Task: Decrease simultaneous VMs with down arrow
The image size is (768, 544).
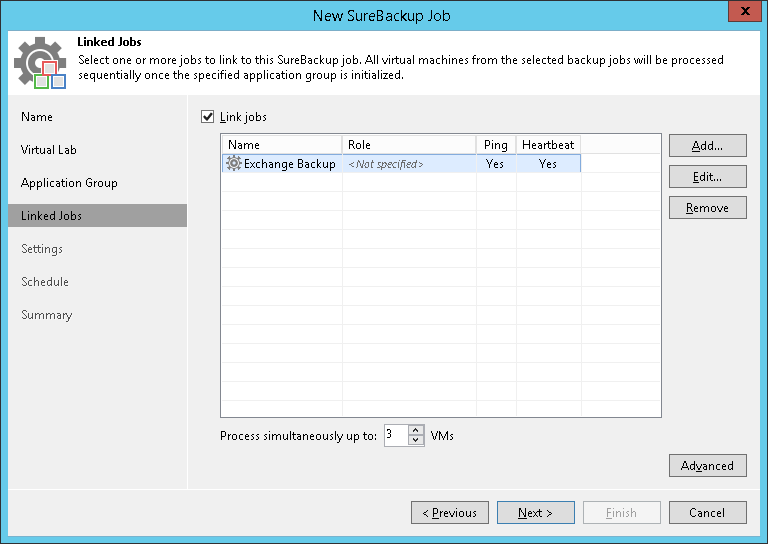Action: pyautogui.click(x=416, y=441)
